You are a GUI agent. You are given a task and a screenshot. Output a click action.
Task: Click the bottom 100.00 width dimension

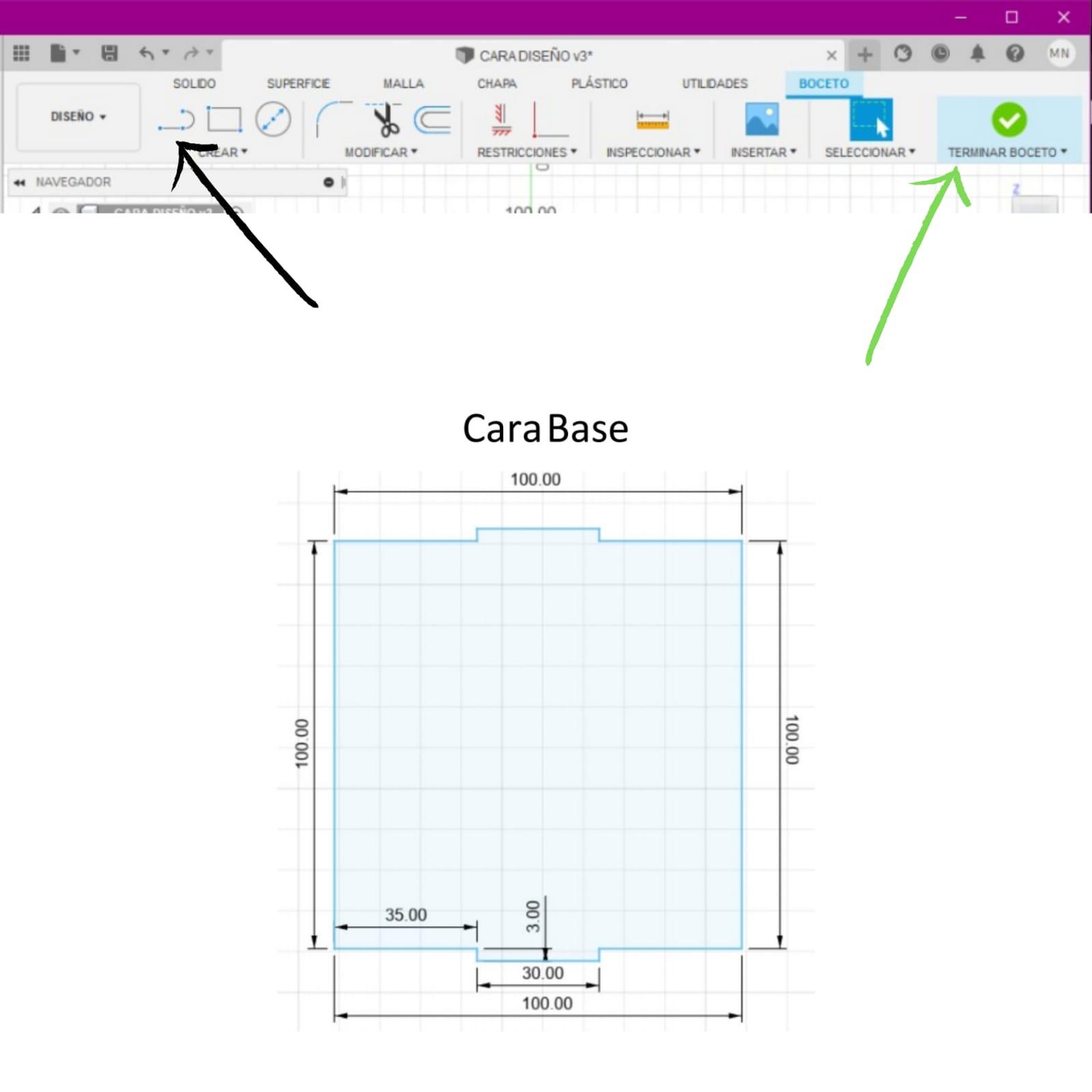547,1003
